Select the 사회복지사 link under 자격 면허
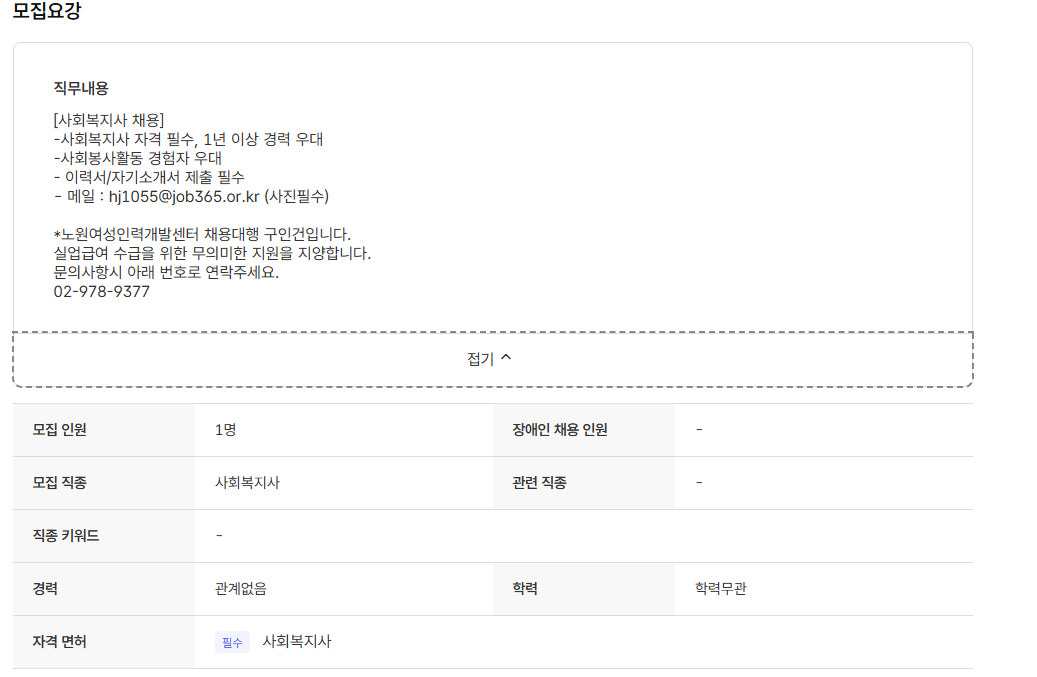This screenshot has width=1037, height=677. [296, 641]
